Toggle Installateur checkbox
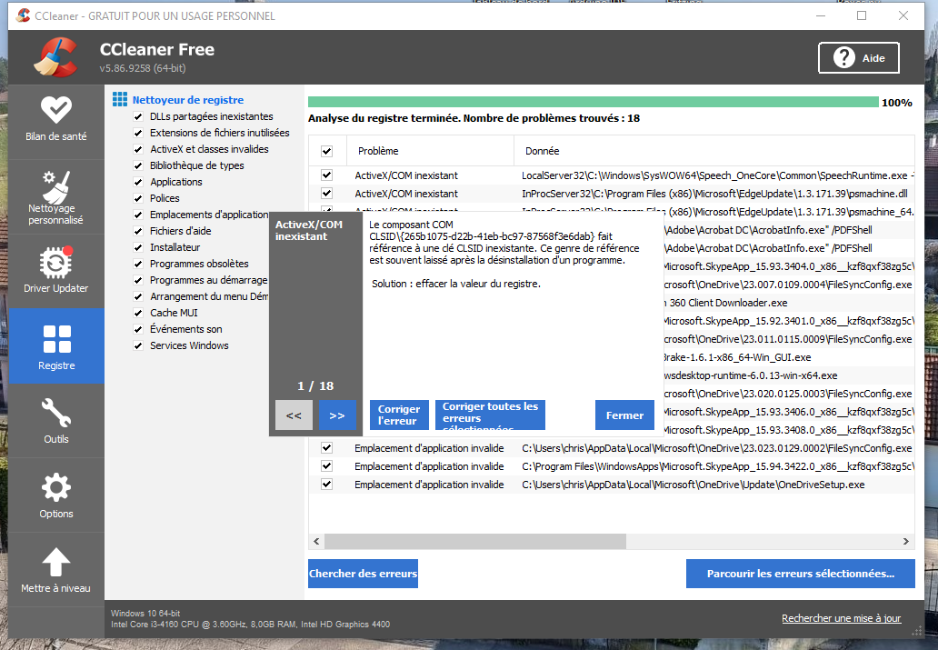This screenshot has height=650, width=938. (138, 248)
